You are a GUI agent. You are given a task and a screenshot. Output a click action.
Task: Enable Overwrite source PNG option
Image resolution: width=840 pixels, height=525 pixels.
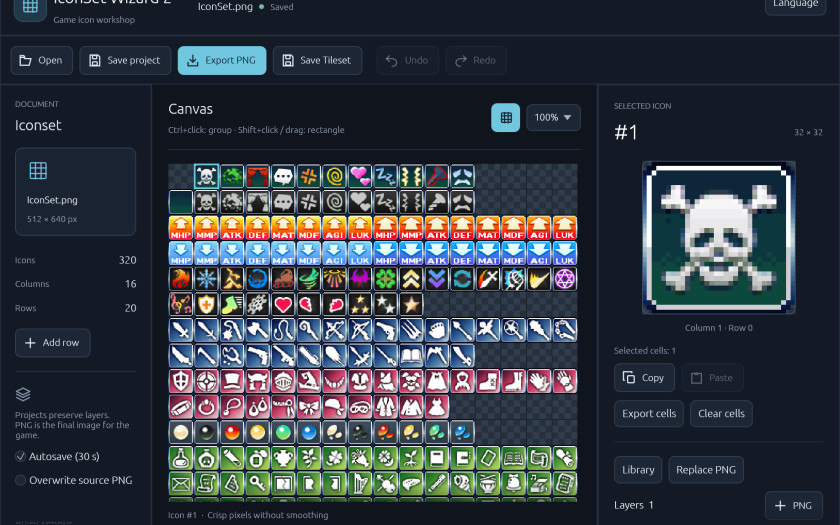point(20,481)
